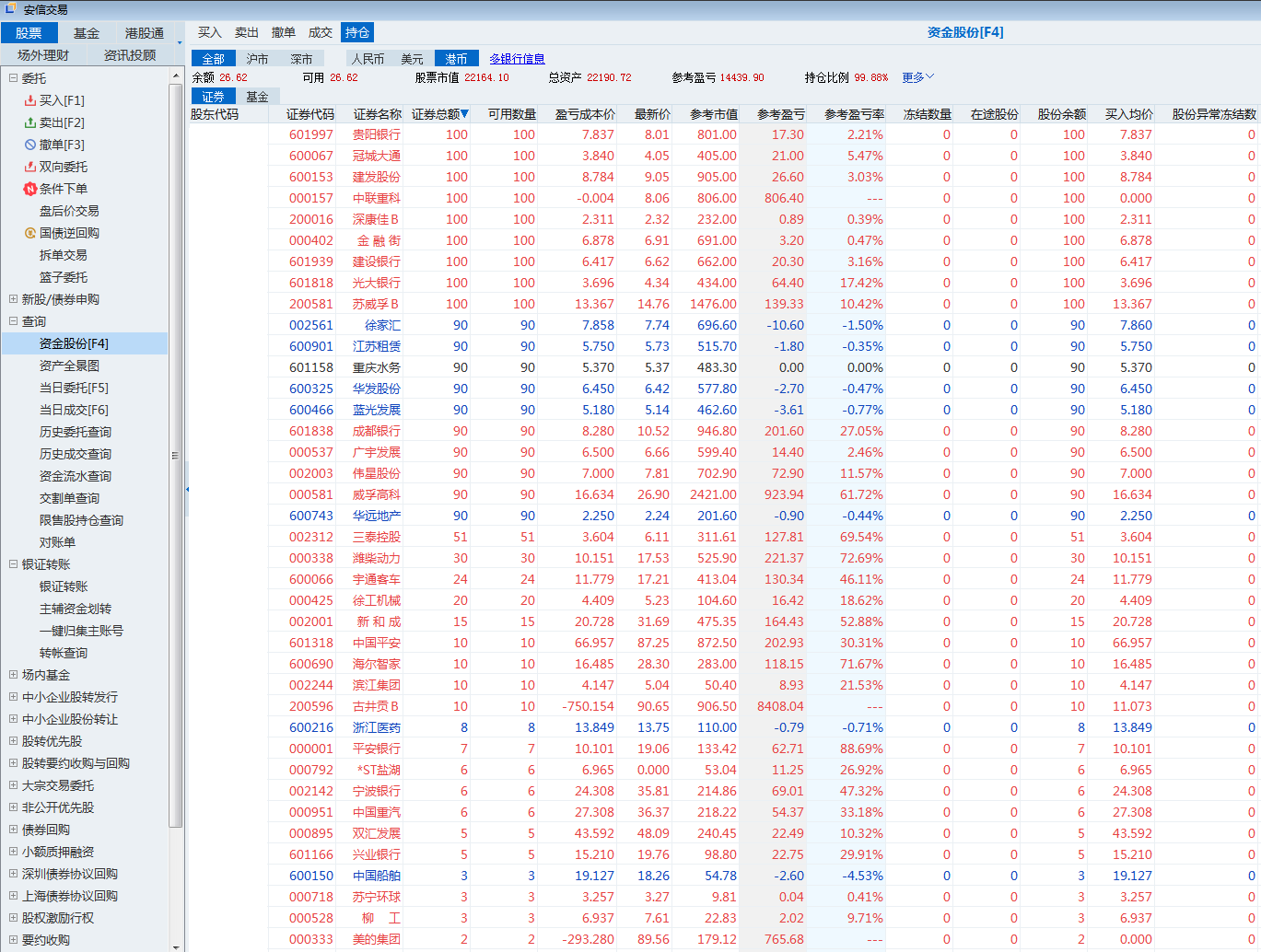Click the sidebar collapse handle on divider
Image resolution: width=1261 pixels, height=952 pixels.
tap(187, 489)
